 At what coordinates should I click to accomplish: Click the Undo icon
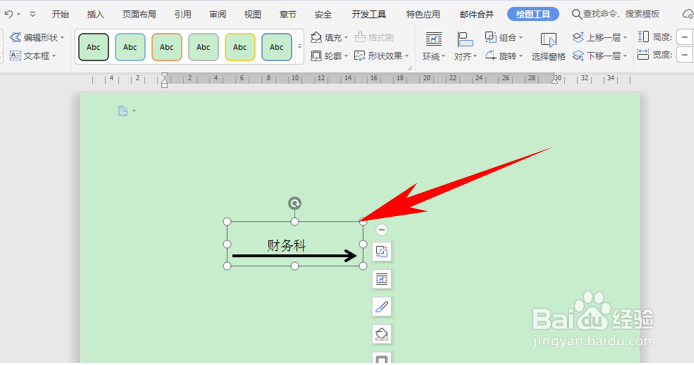click(x=8, y=14)
